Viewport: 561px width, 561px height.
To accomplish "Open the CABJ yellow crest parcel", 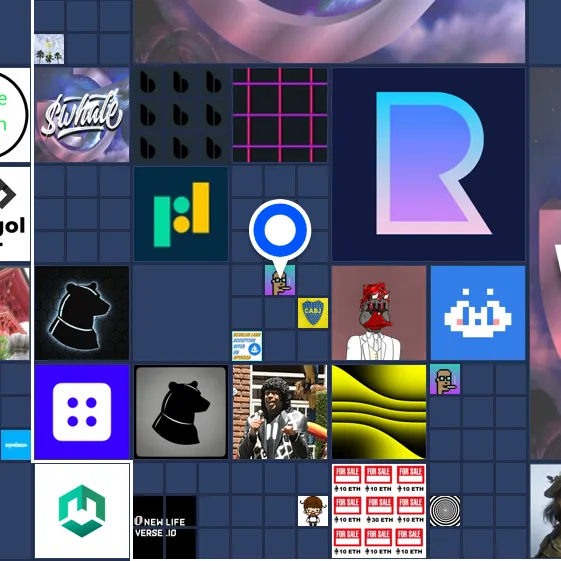I will point(313,313).
